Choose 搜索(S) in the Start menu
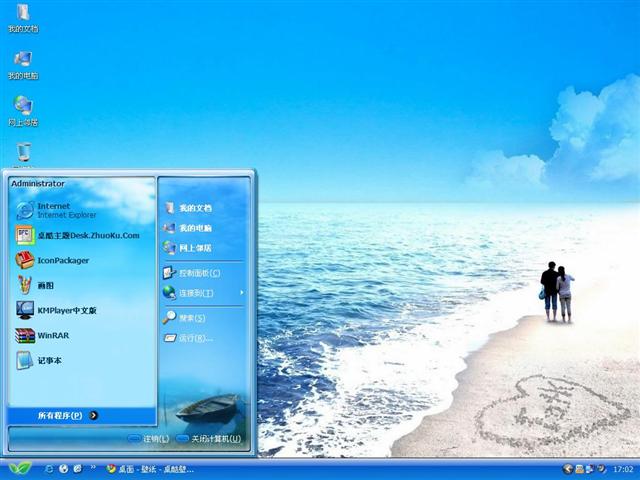Viewport: 640px width, 480px height. click(192, 318)
